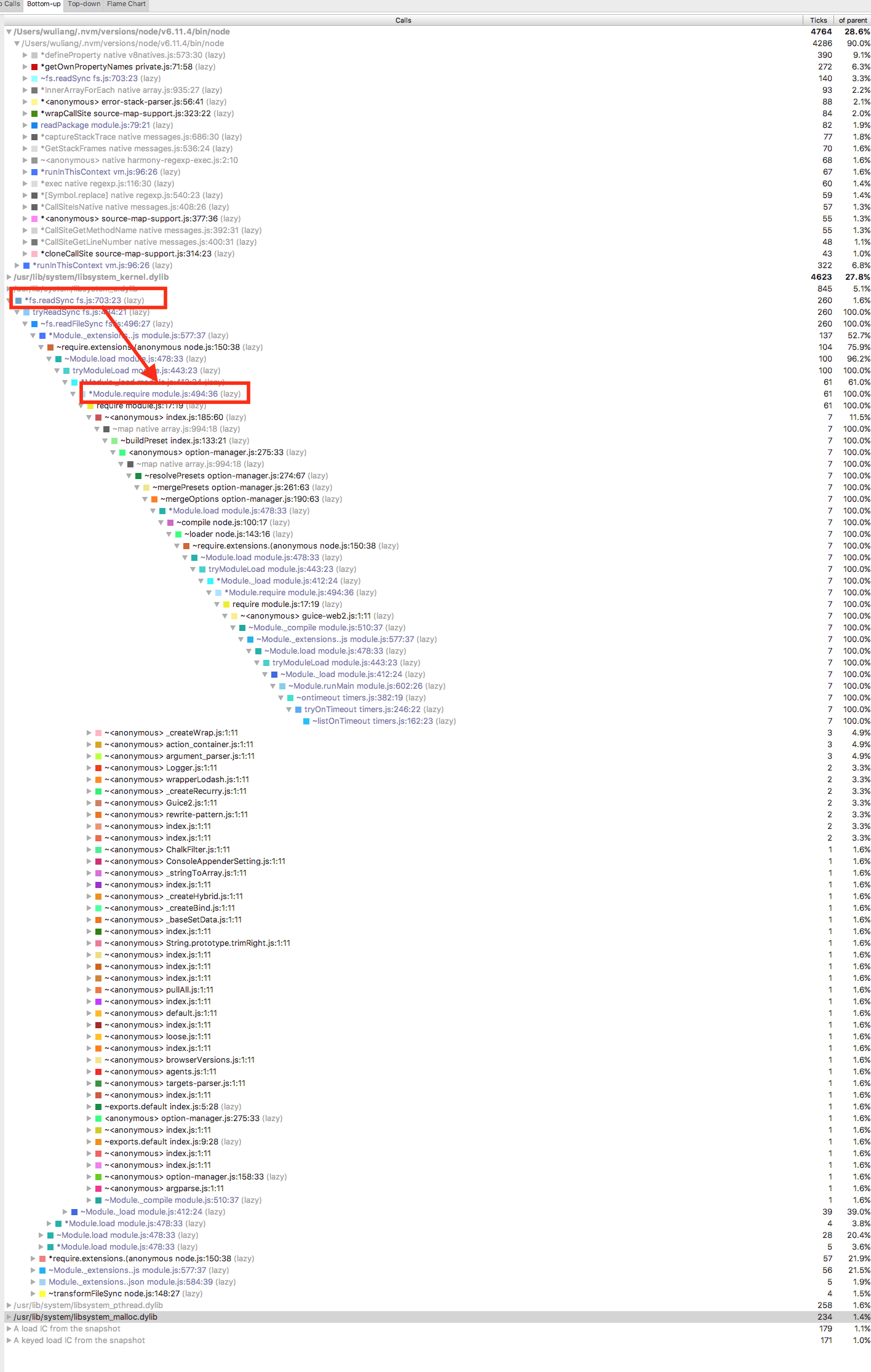Click the swatch beside ~anonymous Logger.js
The height and width of the screenshot is (1372, 871).
[98, 768]
